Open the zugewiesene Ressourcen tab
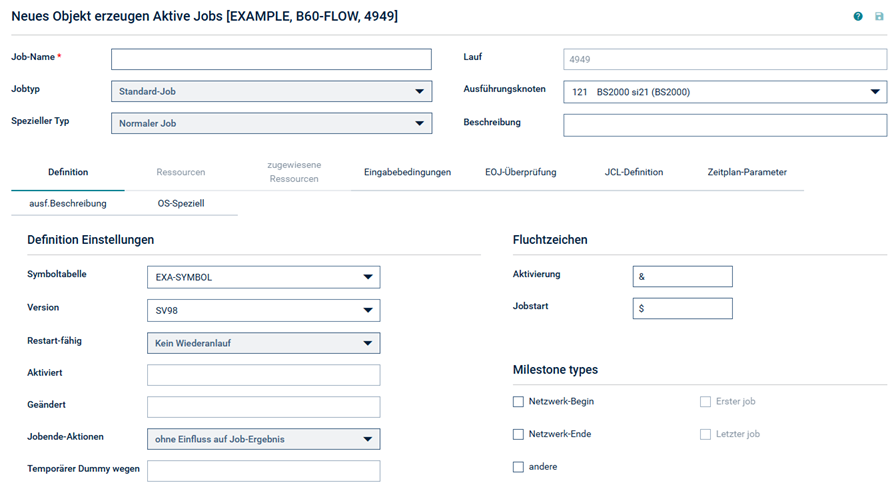 294,172
